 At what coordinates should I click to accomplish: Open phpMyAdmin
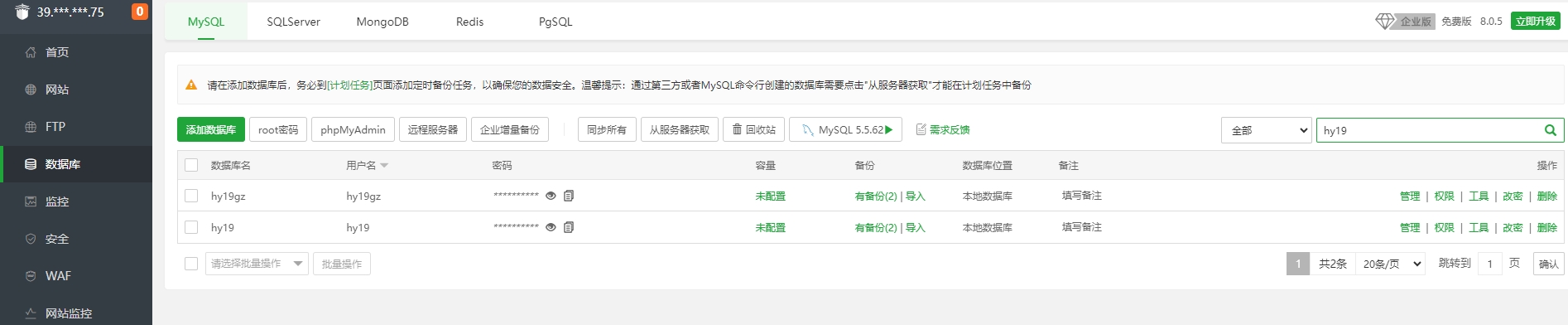coord(353,130)
